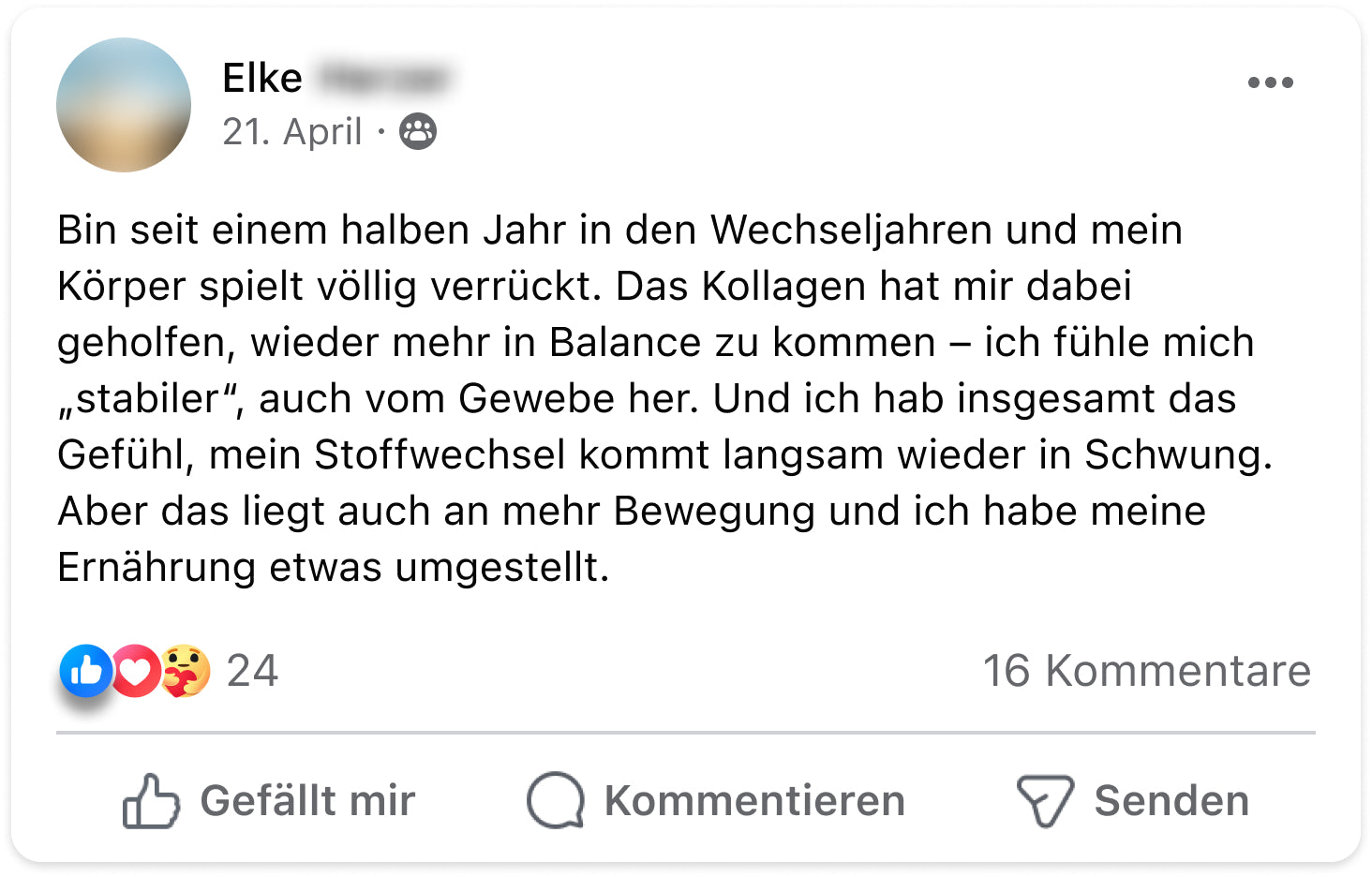Click the blurred surname next to Elke
This screenshot has height=877, width=1372.
pos(382,78)
